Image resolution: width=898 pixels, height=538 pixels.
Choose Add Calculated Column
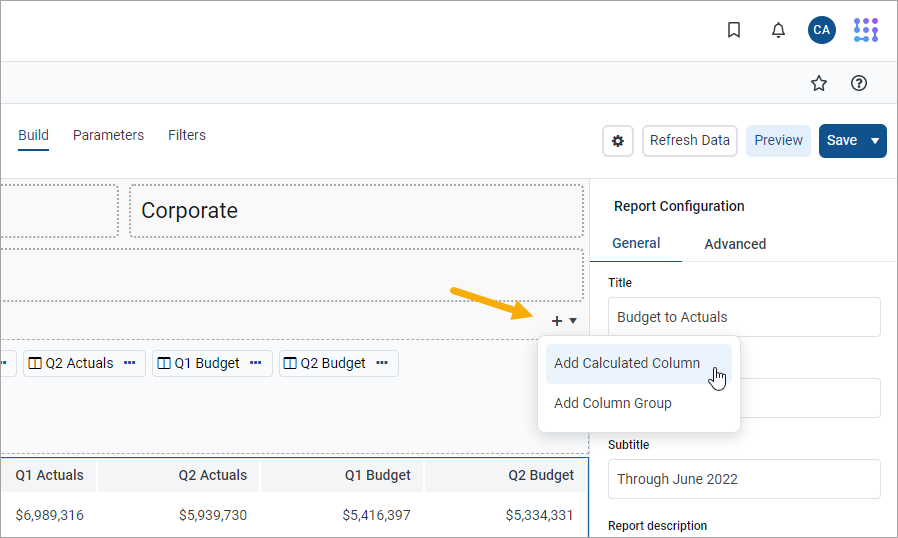click(x=627, y=363)
